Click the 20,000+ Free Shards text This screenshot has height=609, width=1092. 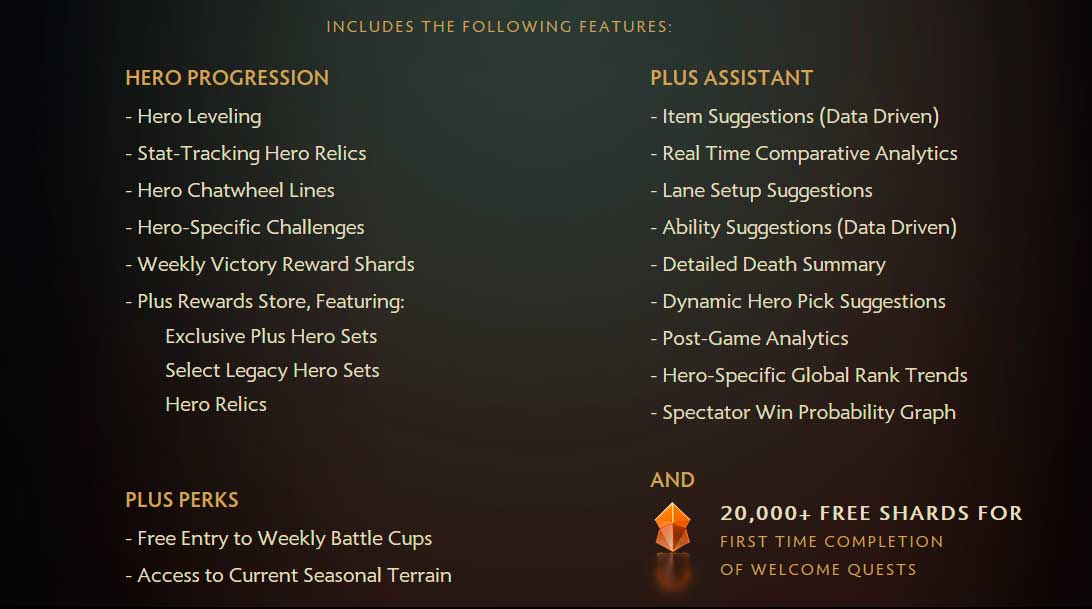[x=871, y=514]
